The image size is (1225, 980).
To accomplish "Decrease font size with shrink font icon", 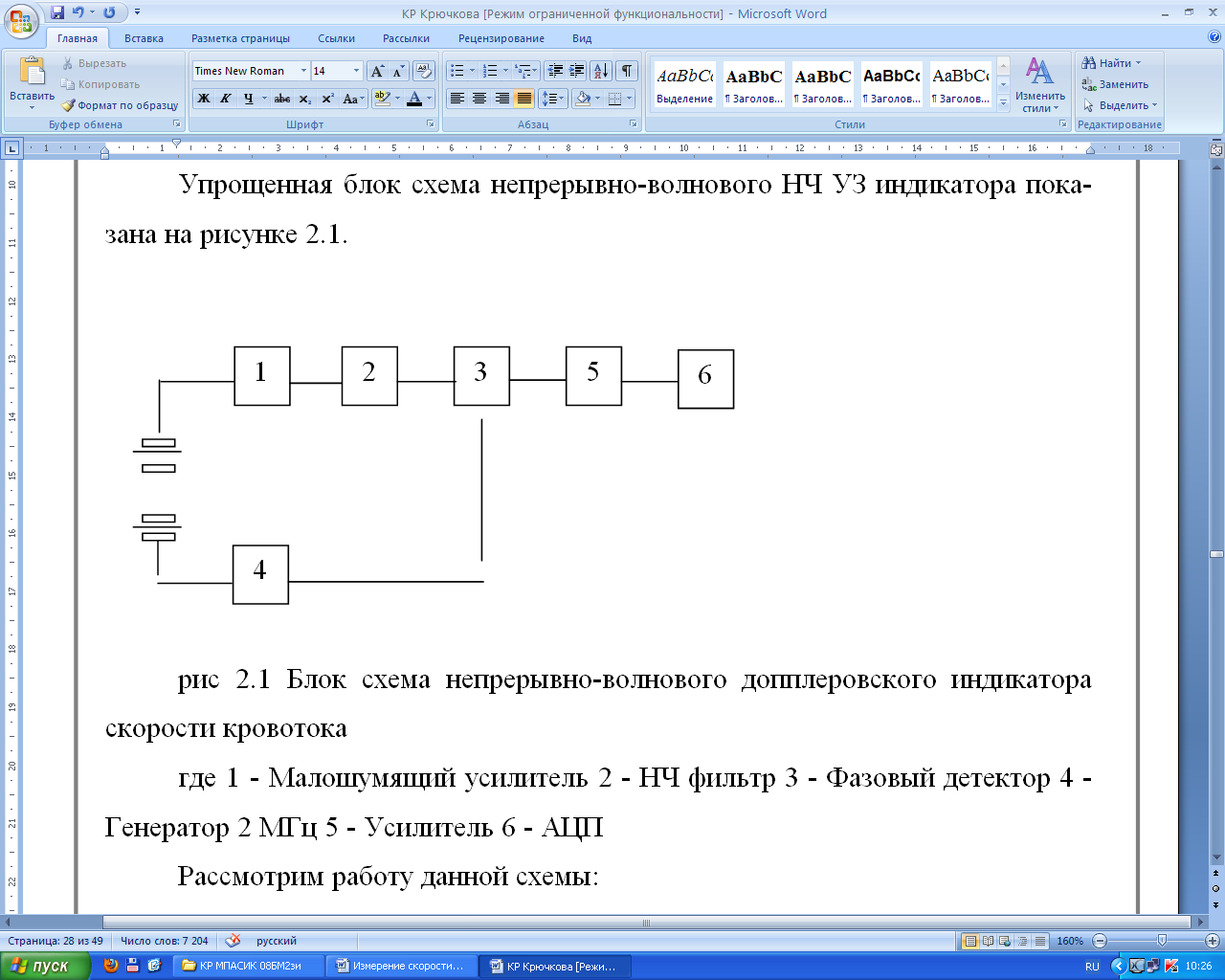I will tap(398, 71).
